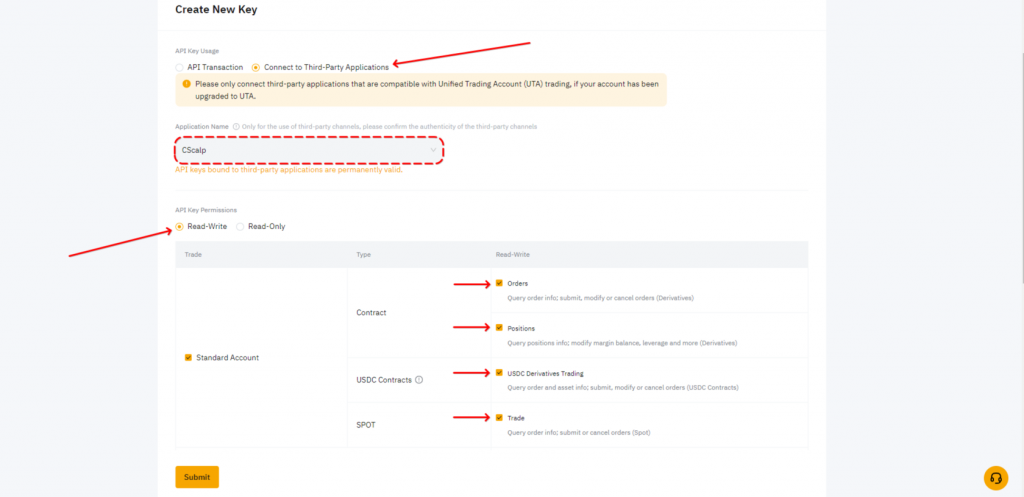Uncheck the SPOT Trade checkbox
The image size is (1024, 497).
(x=499, y=418)
